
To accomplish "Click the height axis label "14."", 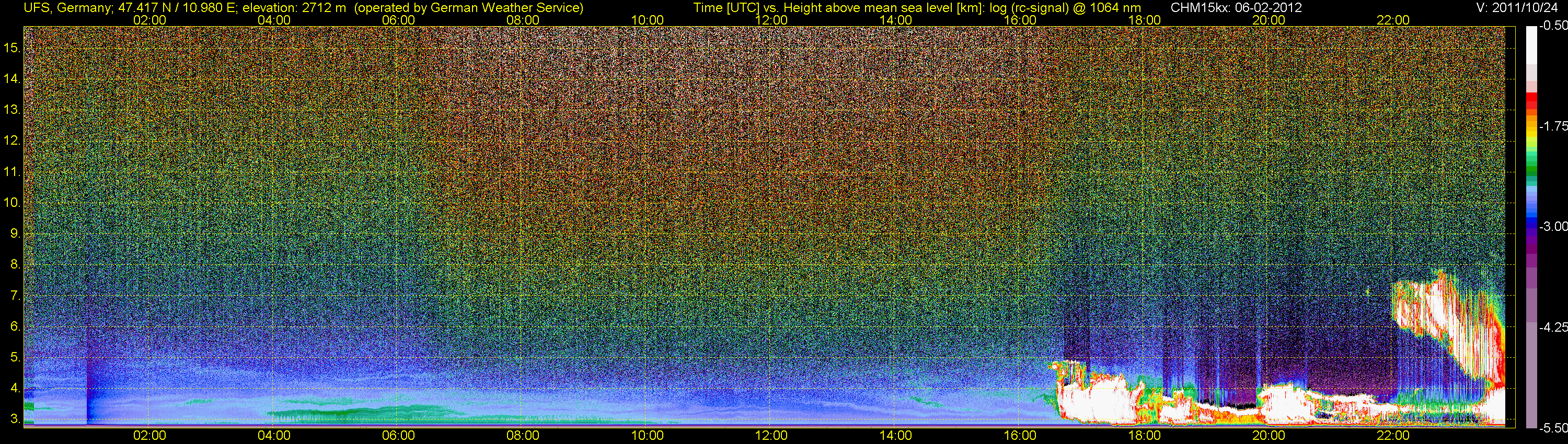I will [x=12, y=78].
